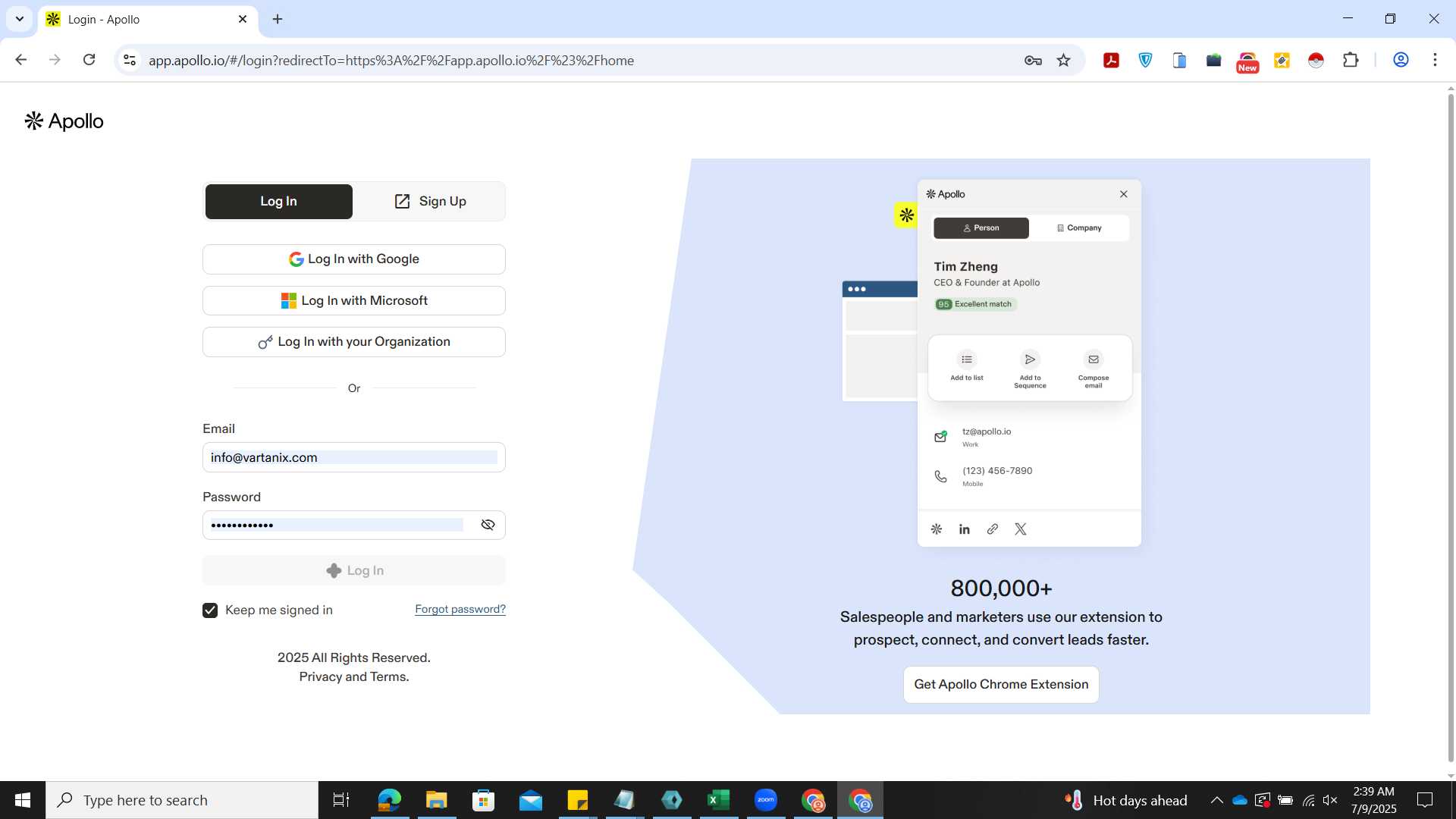Open Sticky Notes from the taskbar
This screenshot has width=1456, height=819.
pos(577,800)
